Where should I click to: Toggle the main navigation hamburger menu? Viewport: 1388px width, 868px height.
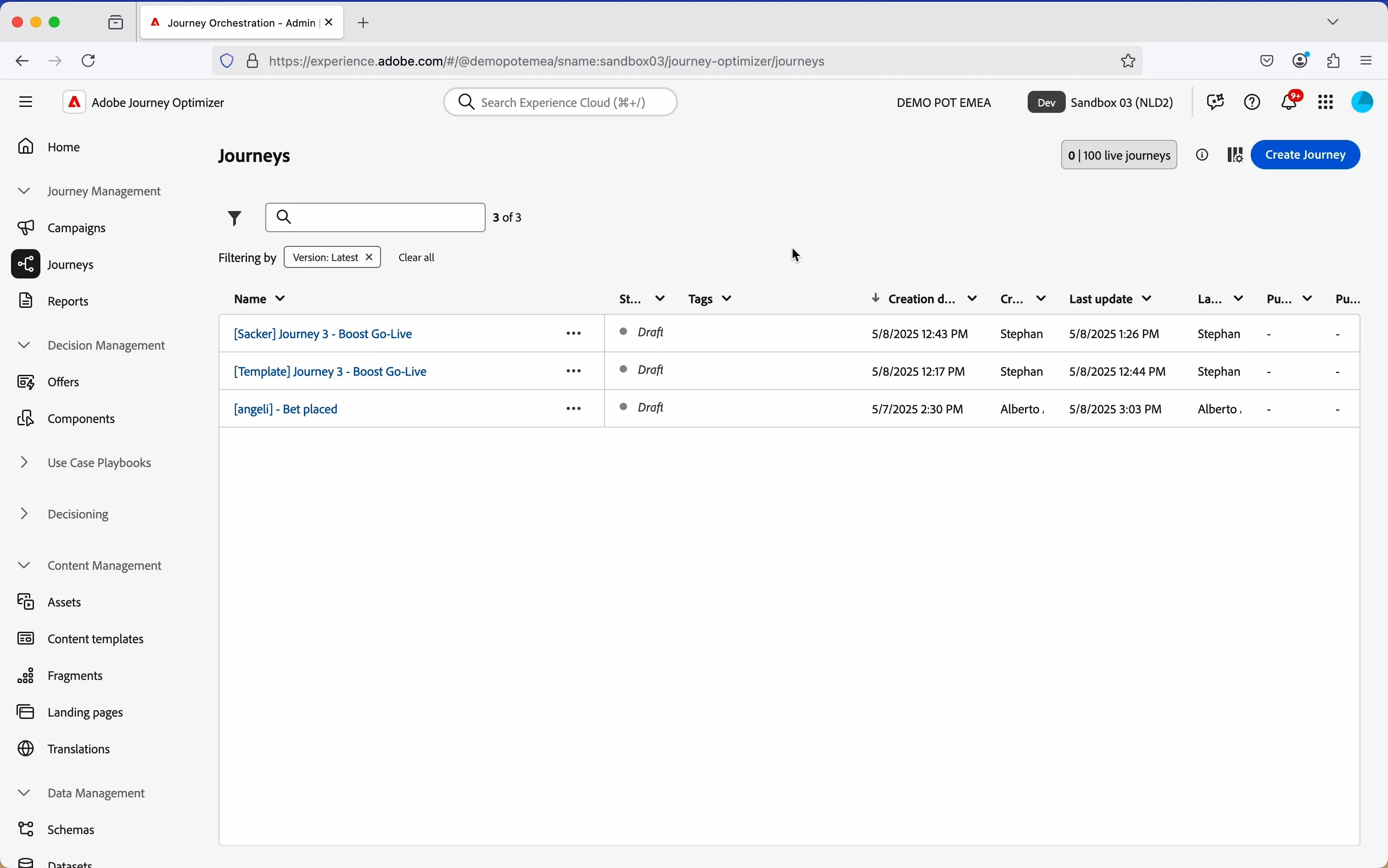click(x=26, y=102)
